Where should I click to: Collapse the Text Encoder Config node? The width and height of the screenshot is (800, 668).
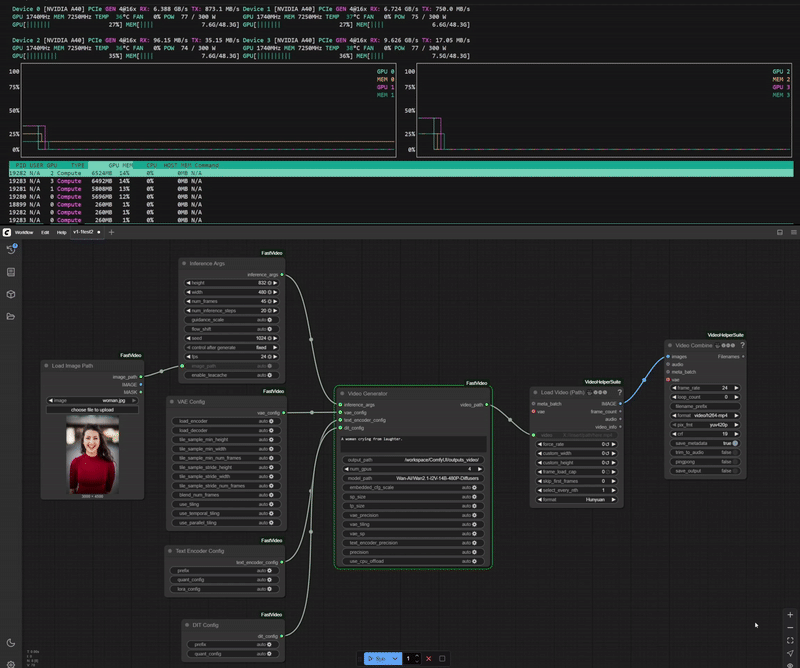click(x=170, y=551)
